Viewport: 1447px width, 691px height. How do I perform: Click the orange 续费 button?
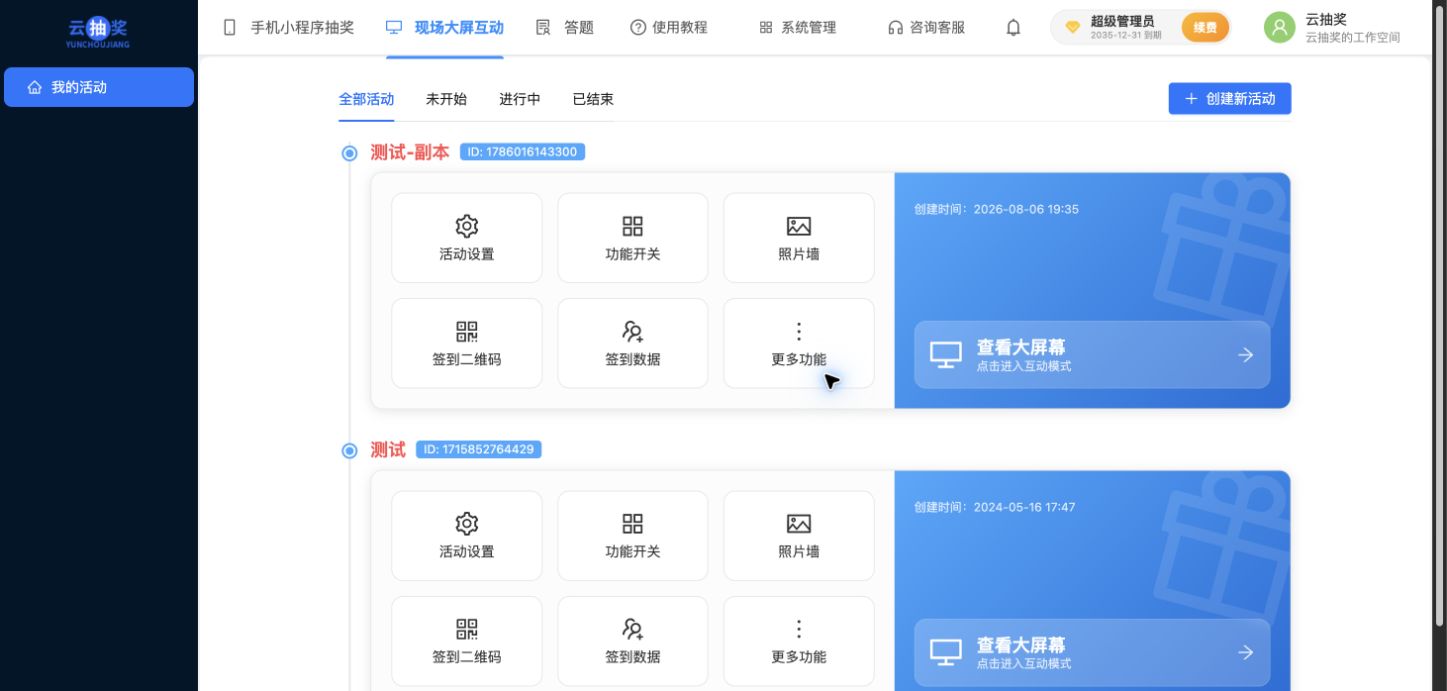point(1205,28)
